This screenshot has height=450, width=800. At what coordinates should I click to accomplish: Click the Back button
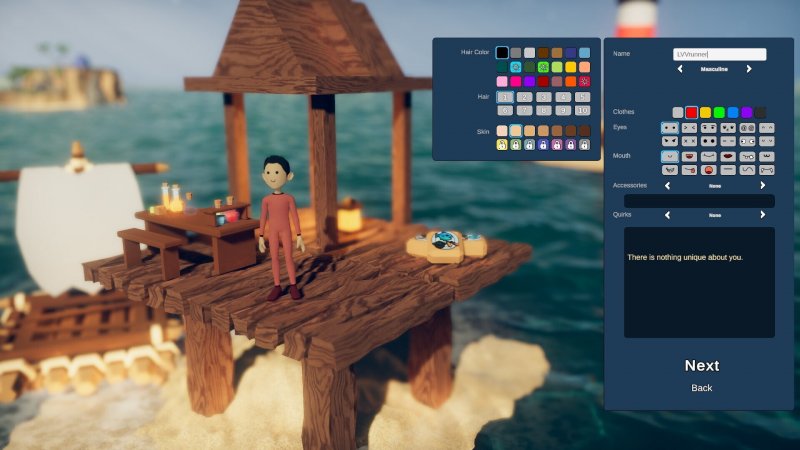pyautogui.click(x=702, y=388)
